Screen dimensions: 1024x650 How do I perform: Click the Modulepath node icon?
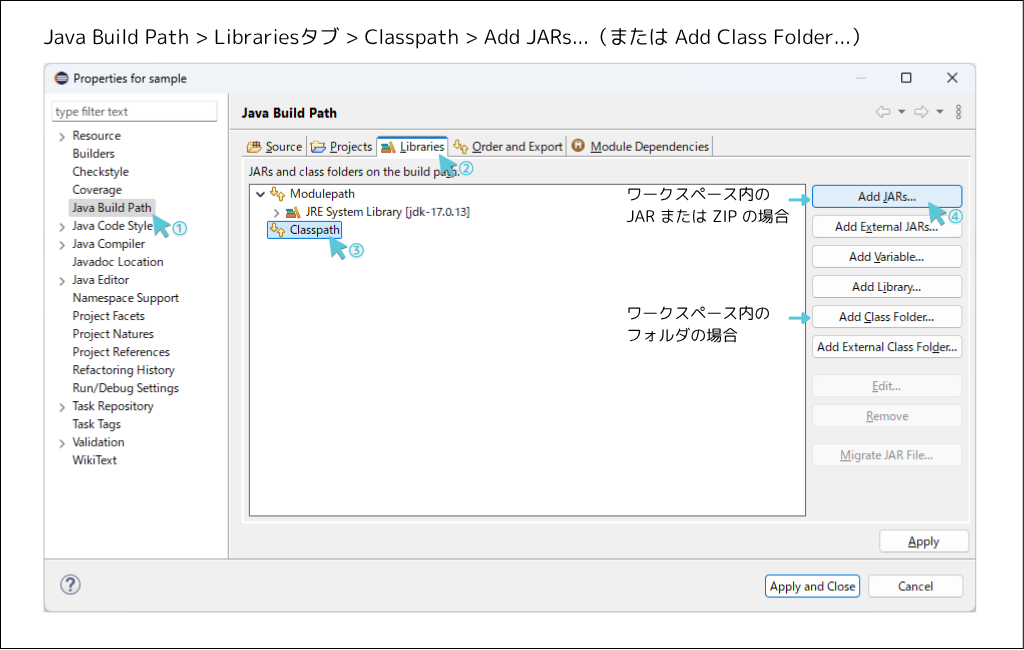pos(278,194)
